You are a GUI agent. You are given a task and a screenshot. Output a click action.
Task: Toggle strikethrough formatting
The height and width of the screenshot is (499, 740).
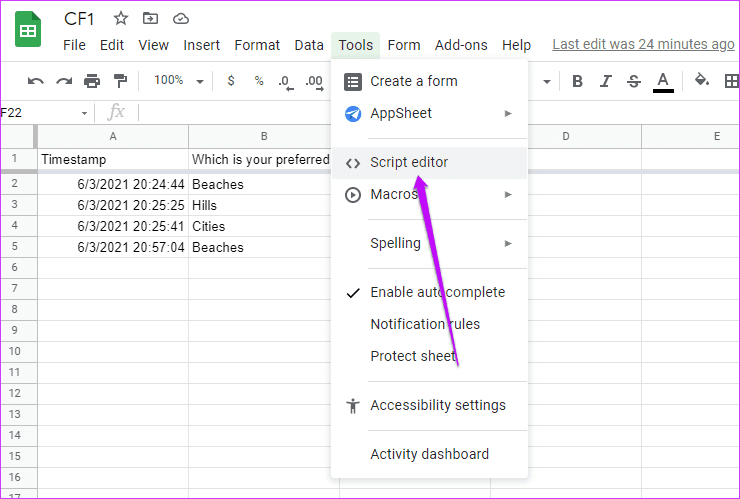click(x=634, y=81)
